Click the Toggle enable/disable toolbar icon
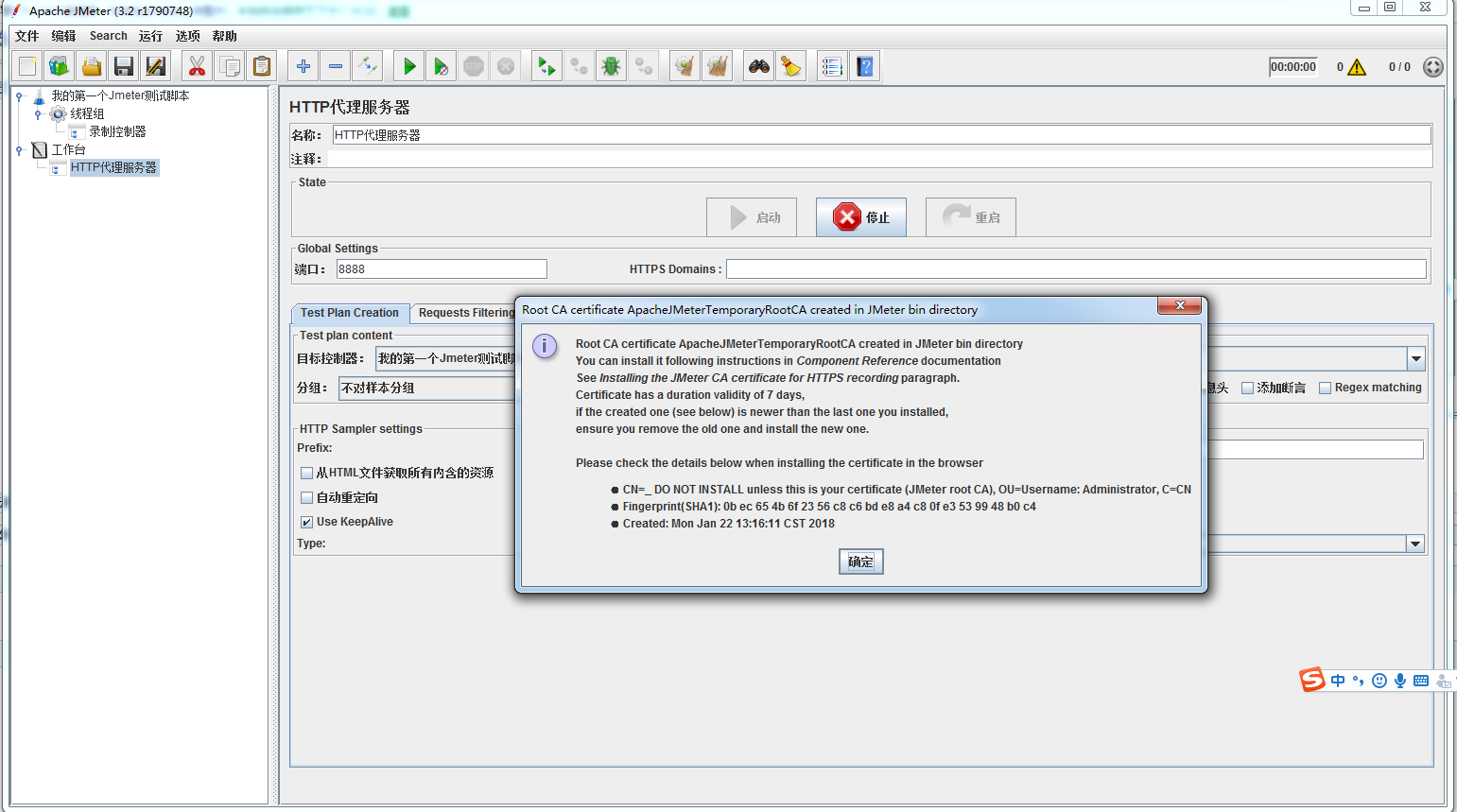 point(368,66)
